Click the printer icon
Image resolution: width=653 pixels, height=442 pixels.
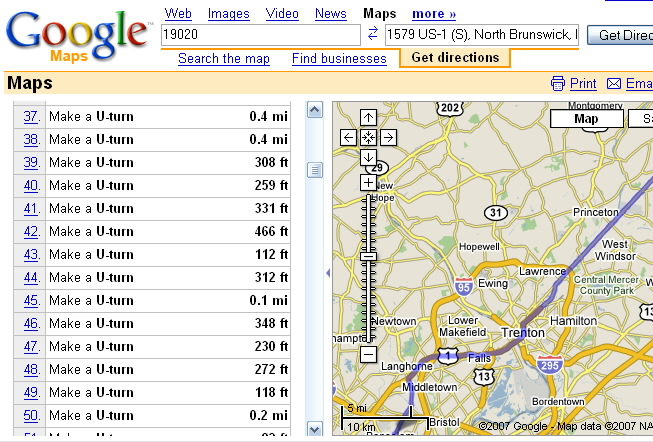click(x=558, y=83)
